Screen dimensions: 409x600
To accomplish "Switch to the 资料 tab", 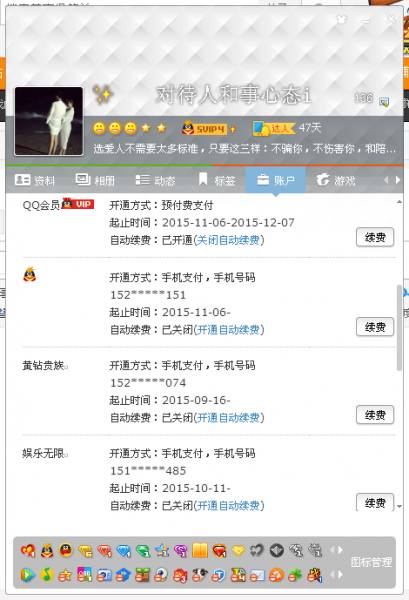I will tap(35, 180).
